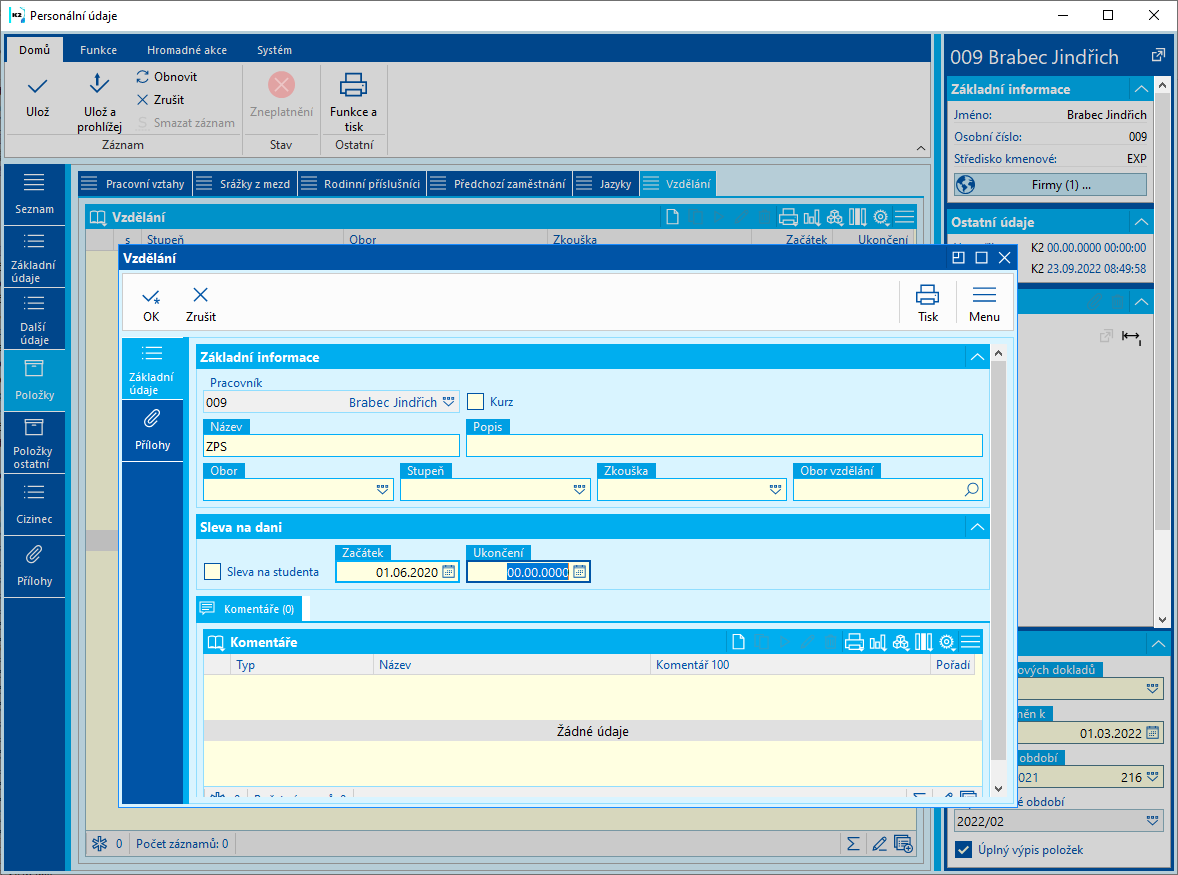
Task: Open the Menu in Vzdělání dialog
Action: [984, 304]
